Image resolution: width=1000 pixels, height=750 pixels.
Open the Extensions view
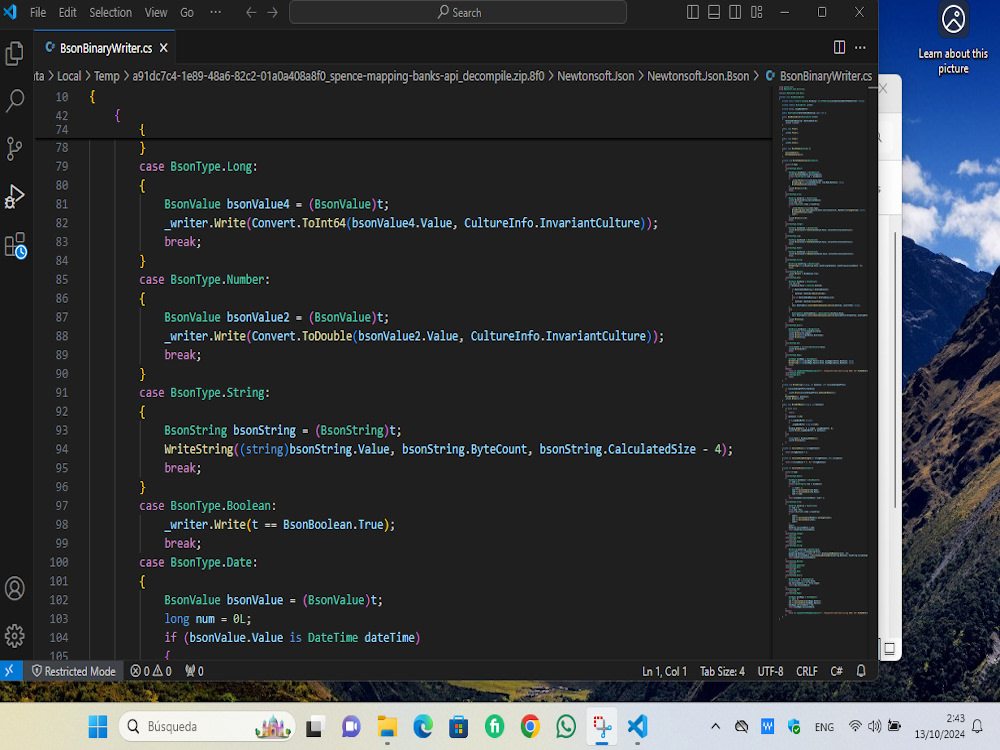tap(15, 244)
